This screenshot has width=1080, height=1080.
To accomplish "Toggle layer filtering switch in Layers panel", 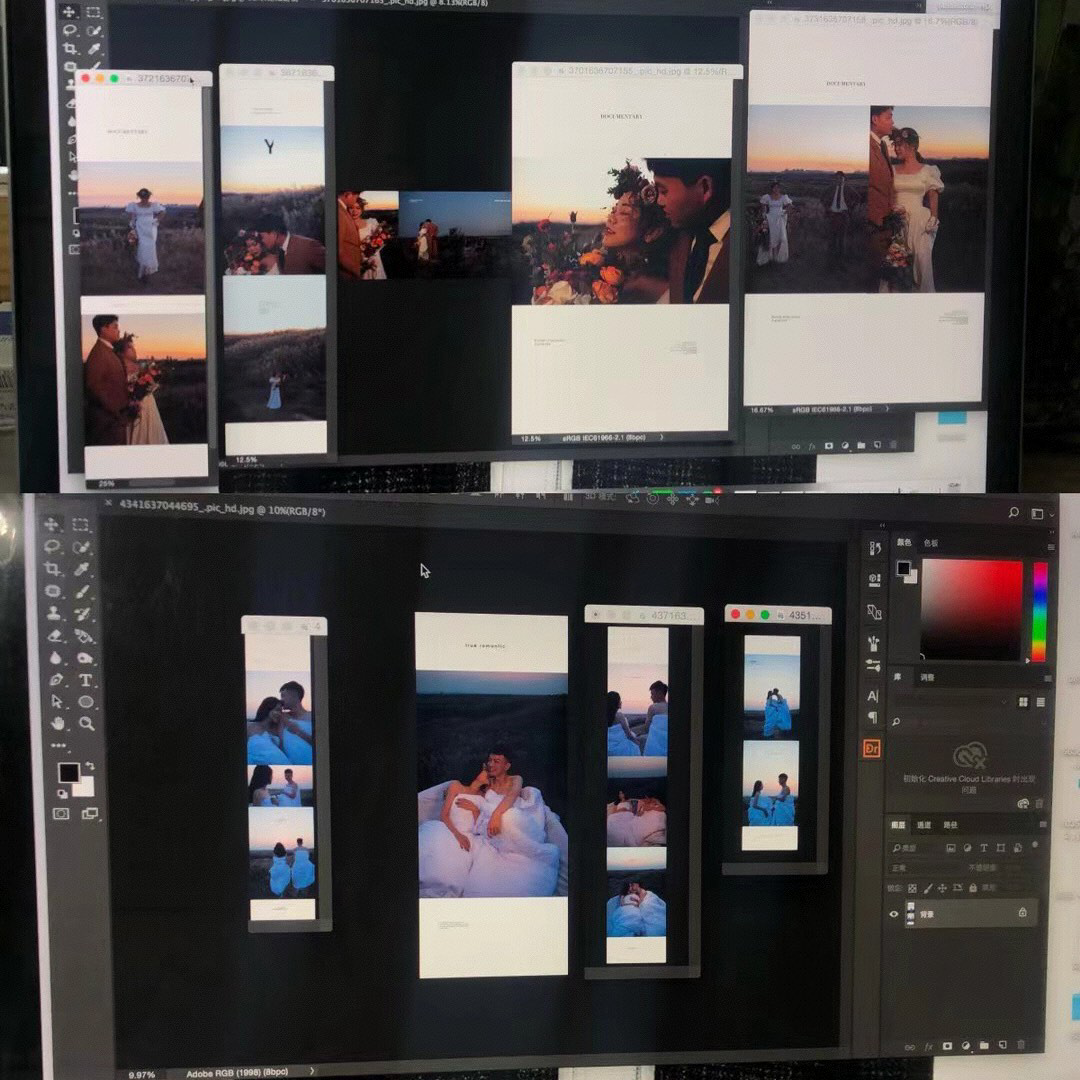I will point(1035,844).
